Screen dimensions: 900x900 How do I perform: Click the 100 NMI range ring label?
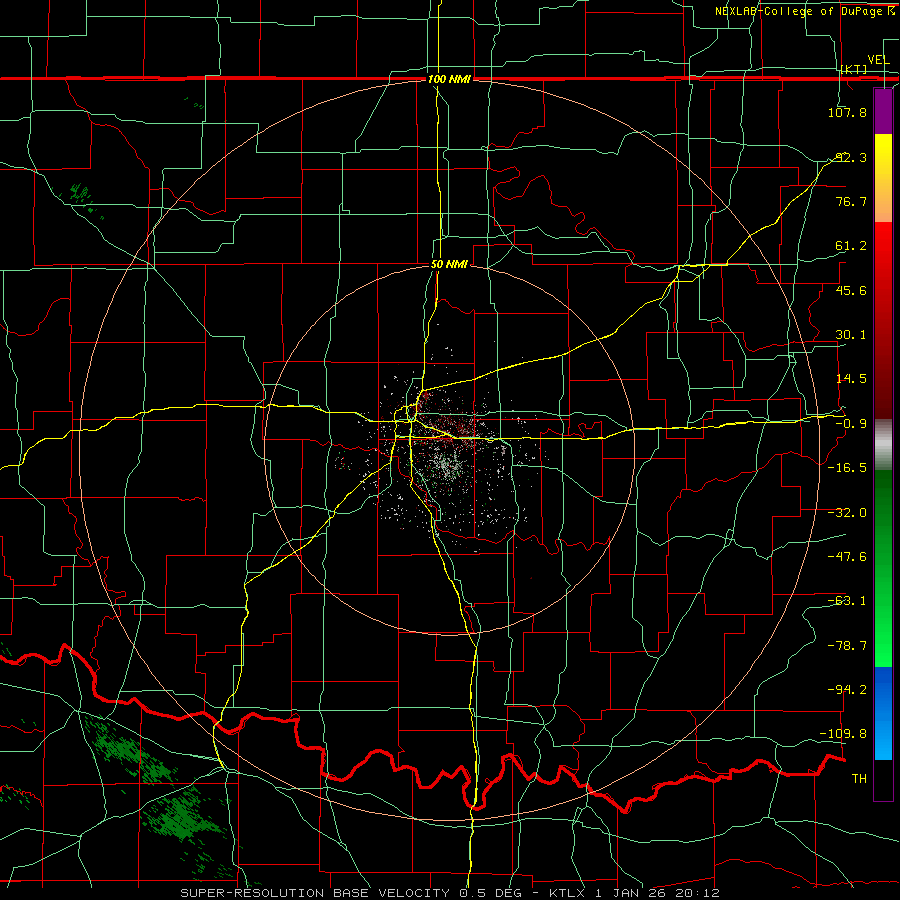click(449, 79)
